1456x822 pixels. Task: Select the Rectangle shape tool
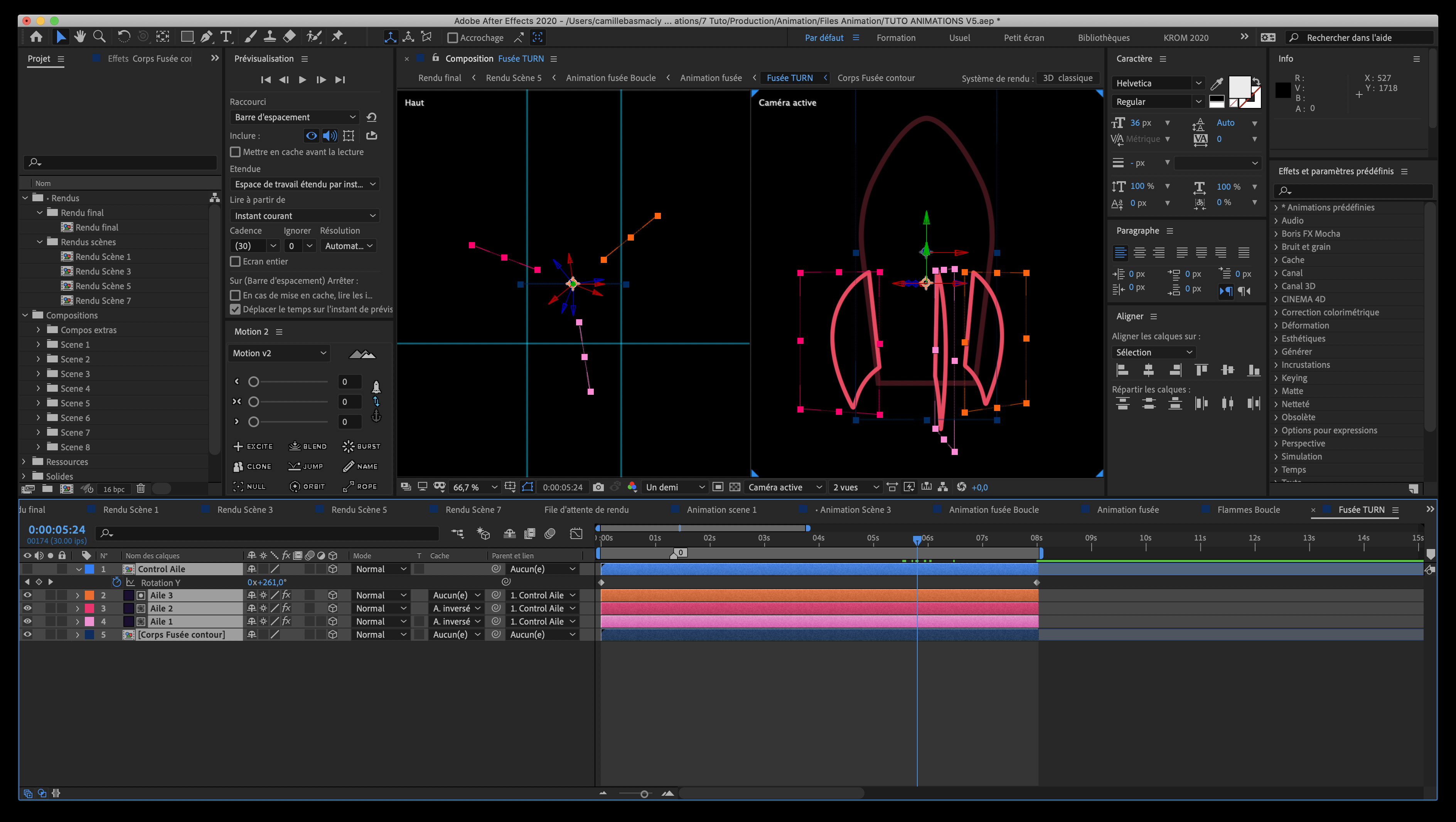pos(187,37)
